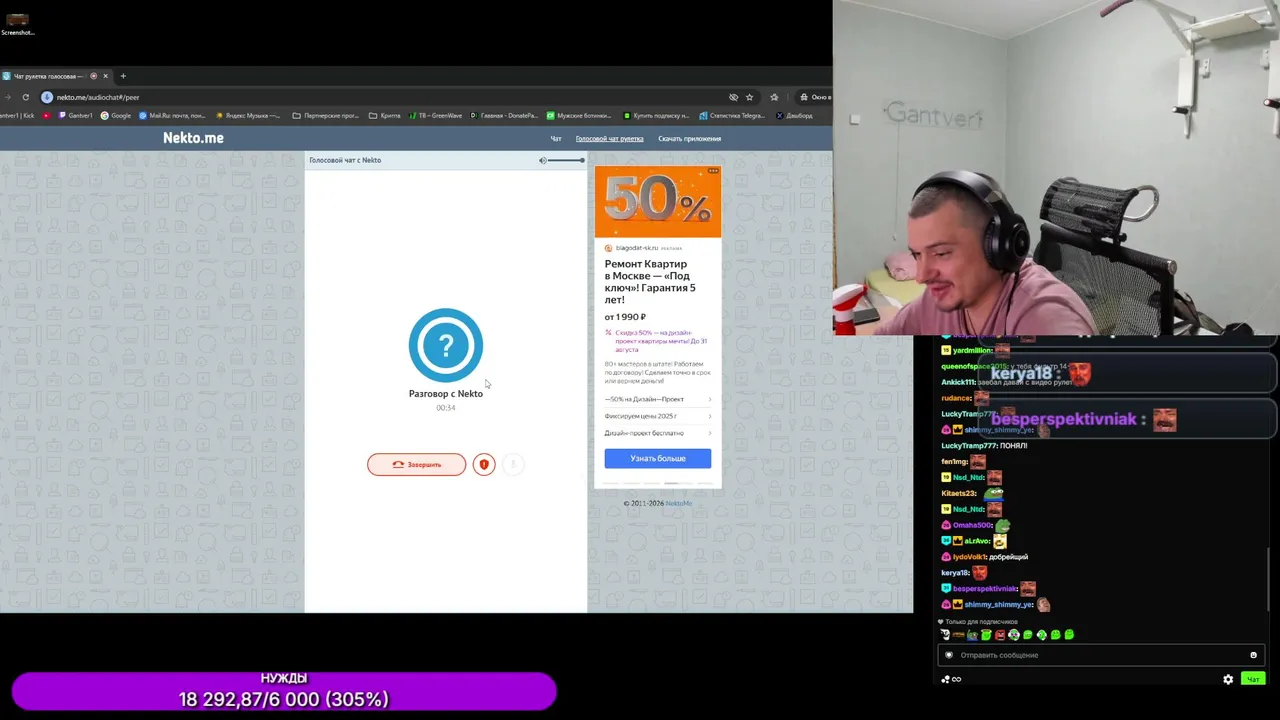This screenshot has height=720, width=1280.
Task: Open the Mail.Ru почта bookmark
Action: point(172,116)
